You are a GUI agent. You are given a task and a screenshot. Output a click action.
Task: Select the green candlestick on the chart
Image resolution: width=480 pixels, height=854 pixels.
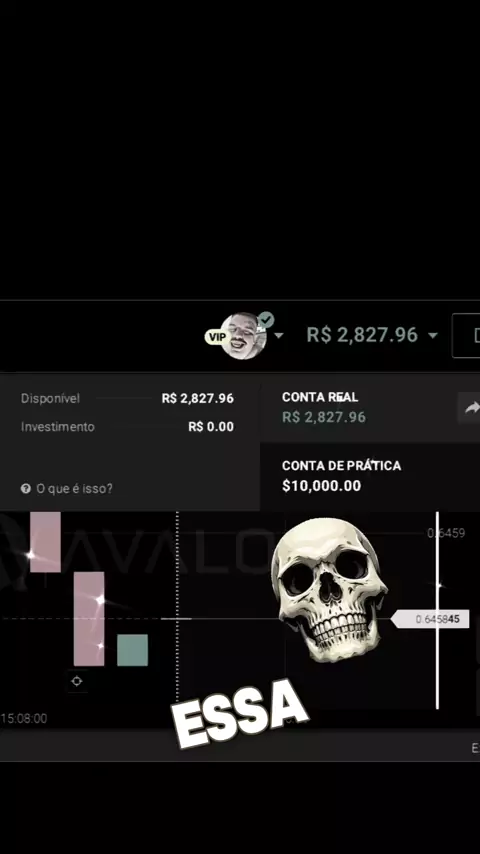click(x=132, y=650)
